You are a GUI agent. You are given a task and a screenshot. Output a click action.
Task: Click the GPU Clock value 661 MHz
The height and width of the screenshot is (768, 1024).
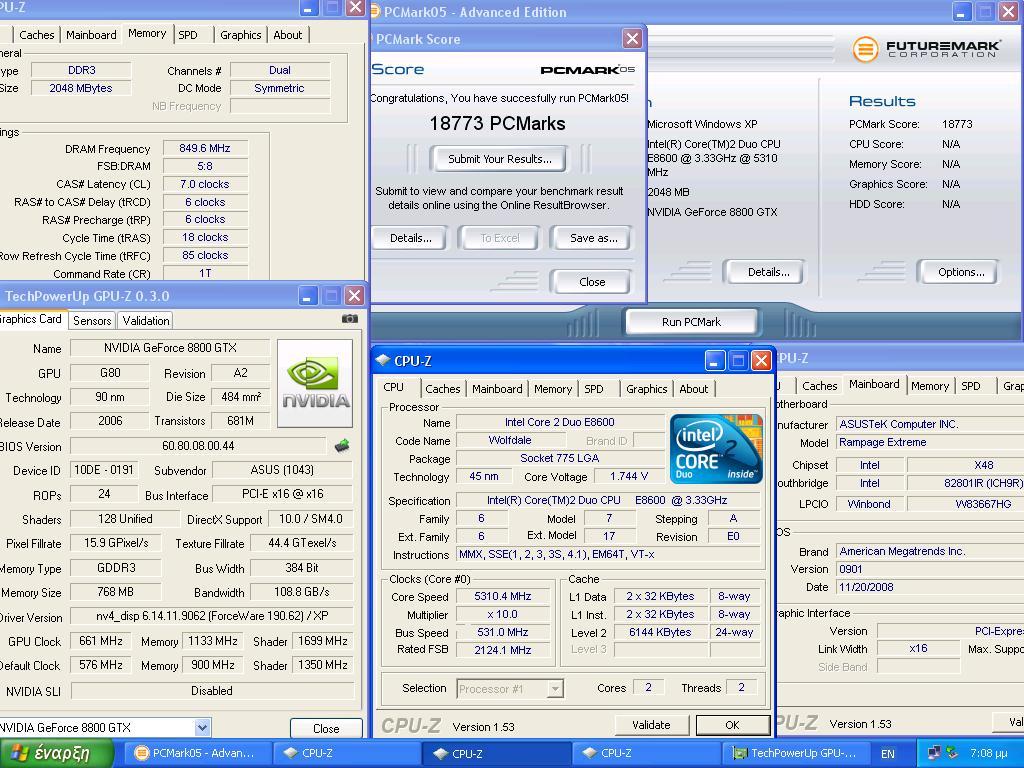(101, 641)
